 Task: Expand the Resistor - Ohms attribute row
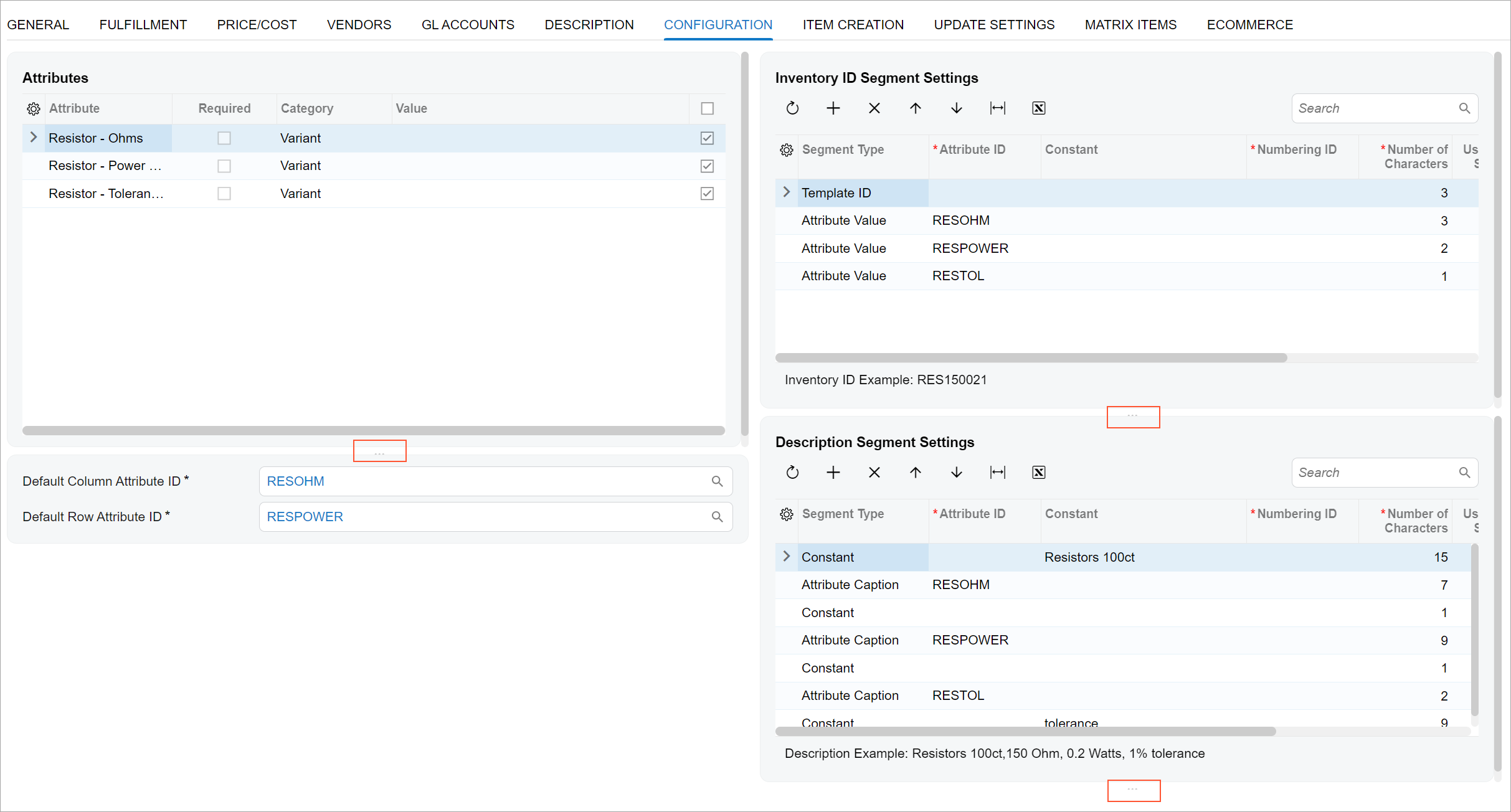tap(34, 138)
